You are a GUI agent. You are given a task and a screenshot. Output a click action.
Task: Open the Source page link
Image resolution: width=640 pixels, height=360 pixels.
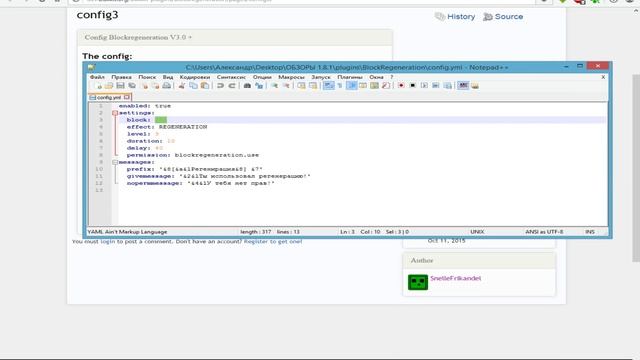click(x=503, y=17)
